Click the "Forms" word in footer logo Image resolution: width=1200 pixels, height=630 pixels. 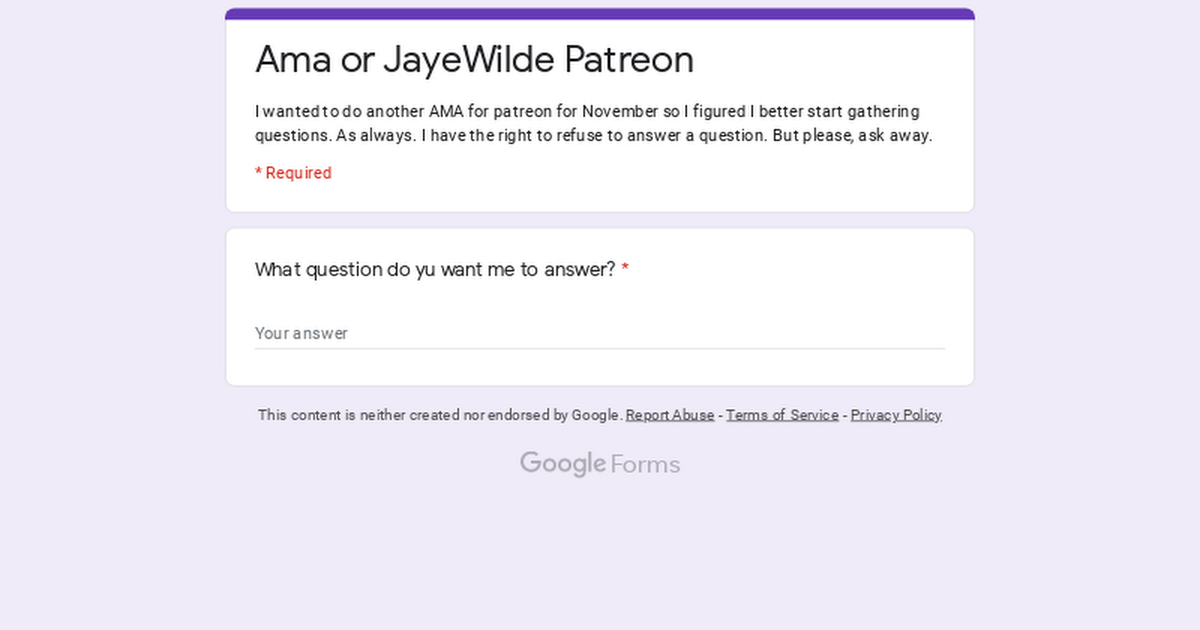pyautogui.click(x=645, y=465)
